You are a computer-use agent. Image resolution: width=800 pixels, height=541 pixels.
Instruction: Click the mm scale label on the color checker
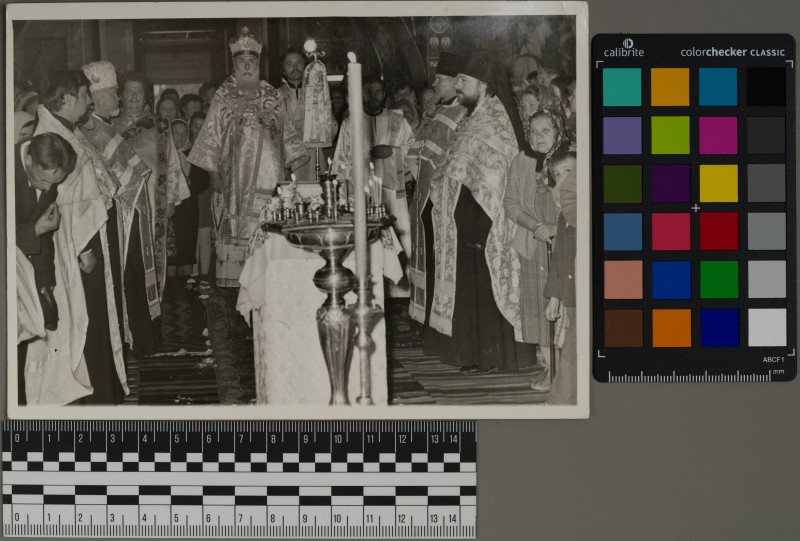(x=777, y=372)
